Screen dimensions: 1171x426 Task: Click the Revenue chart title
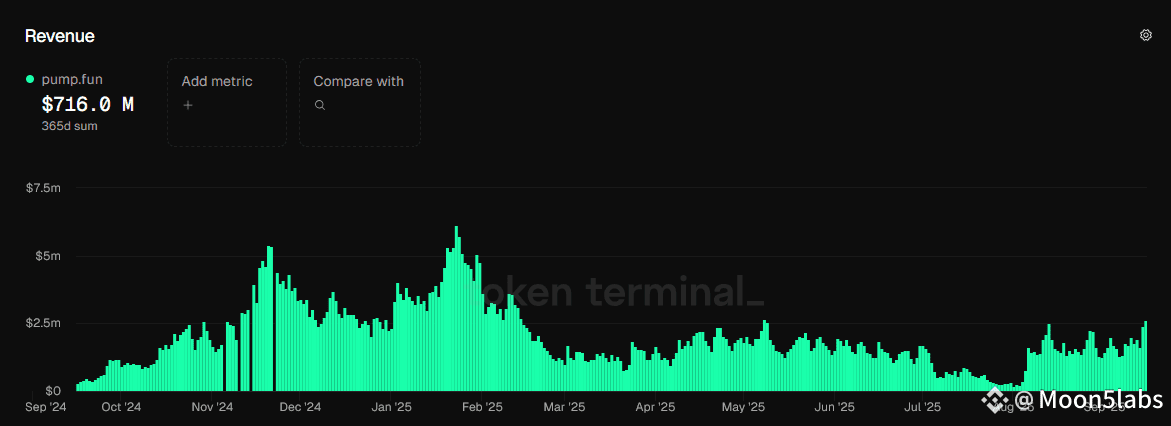pyautogui.click(x=60, y=36)
